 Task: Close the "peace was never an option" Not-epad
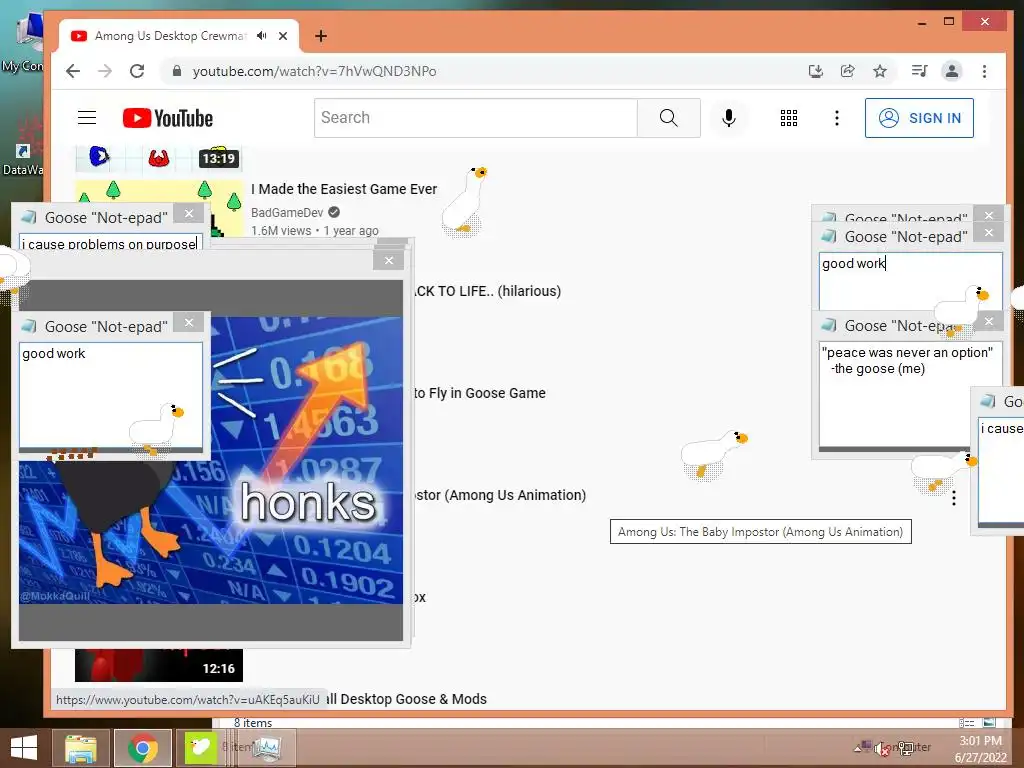(x=989, y=321)
